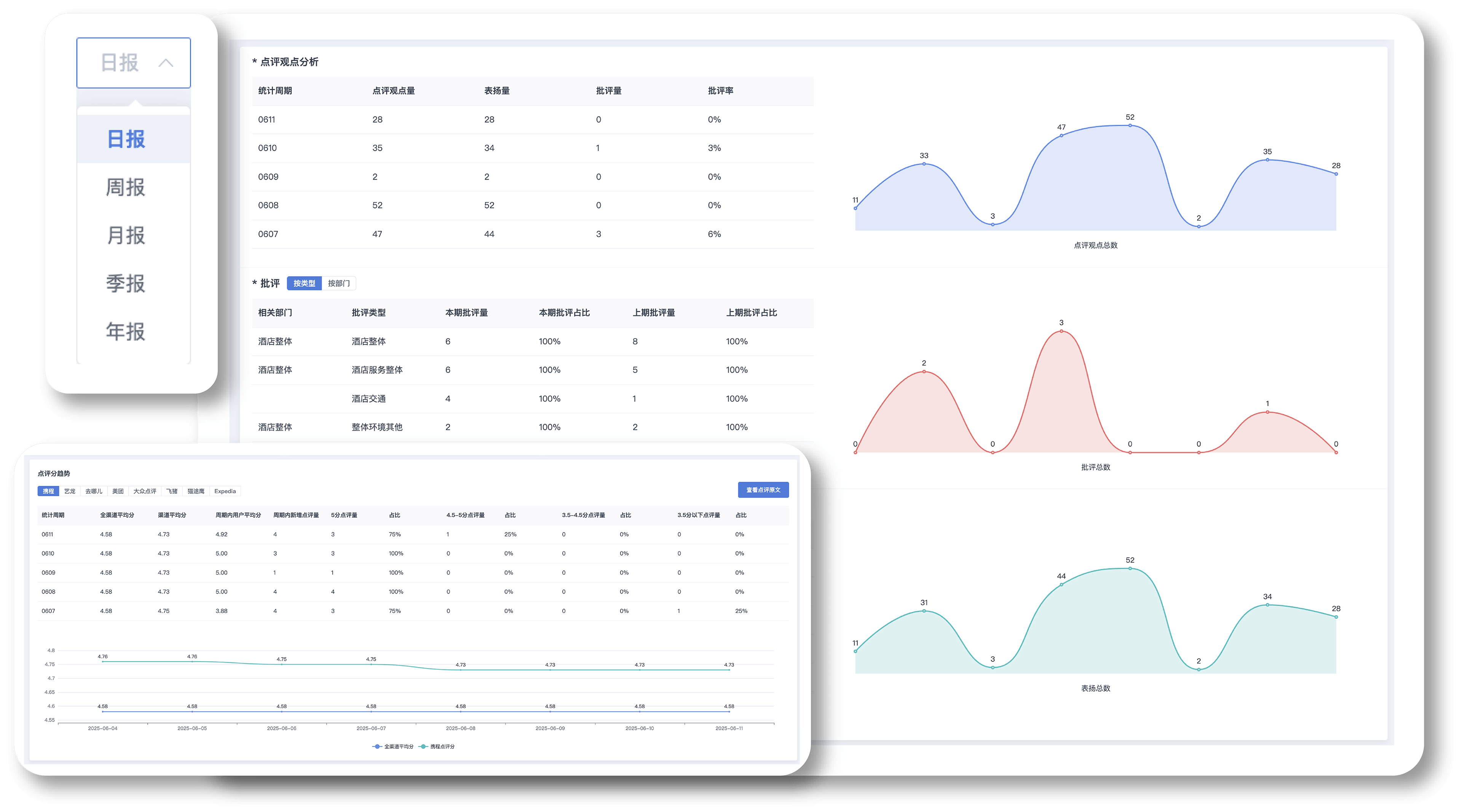Select 周报 from the dropdown list

(x=126, y=187)
